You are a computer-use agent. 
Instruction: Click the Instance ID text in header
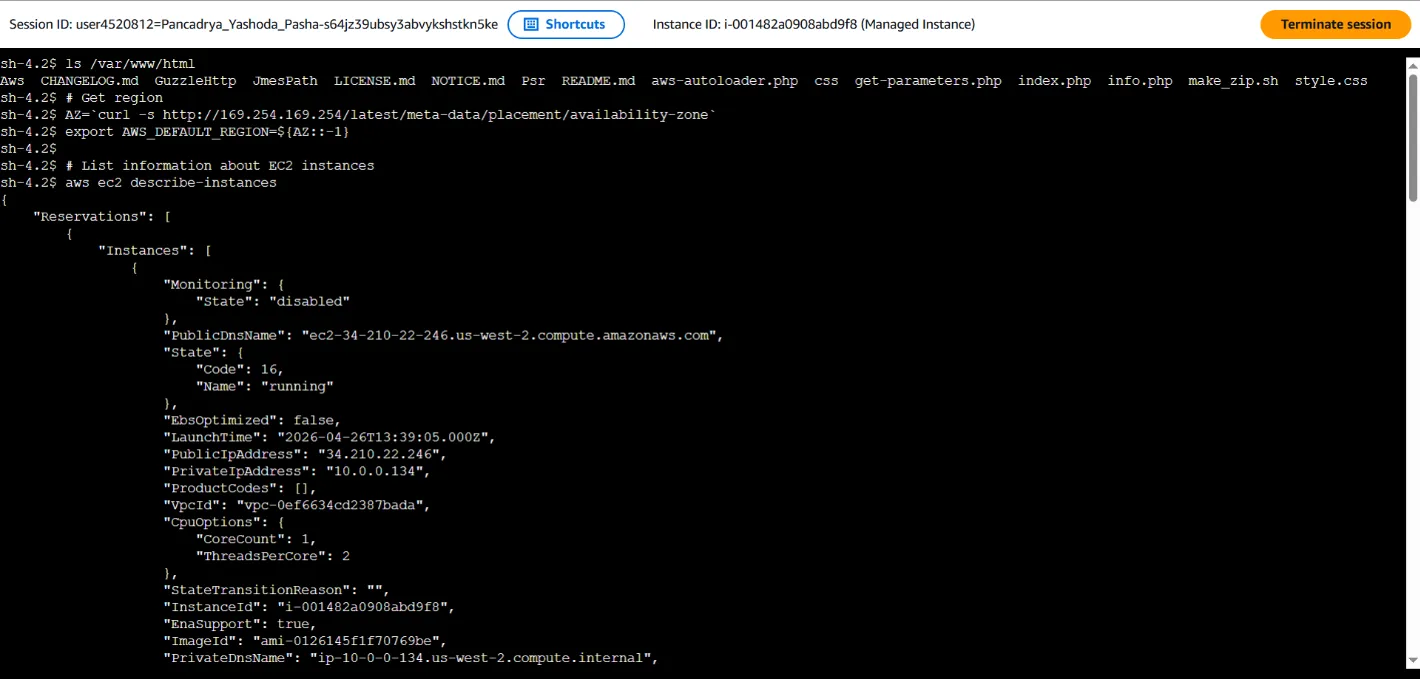tap(814, 24)
